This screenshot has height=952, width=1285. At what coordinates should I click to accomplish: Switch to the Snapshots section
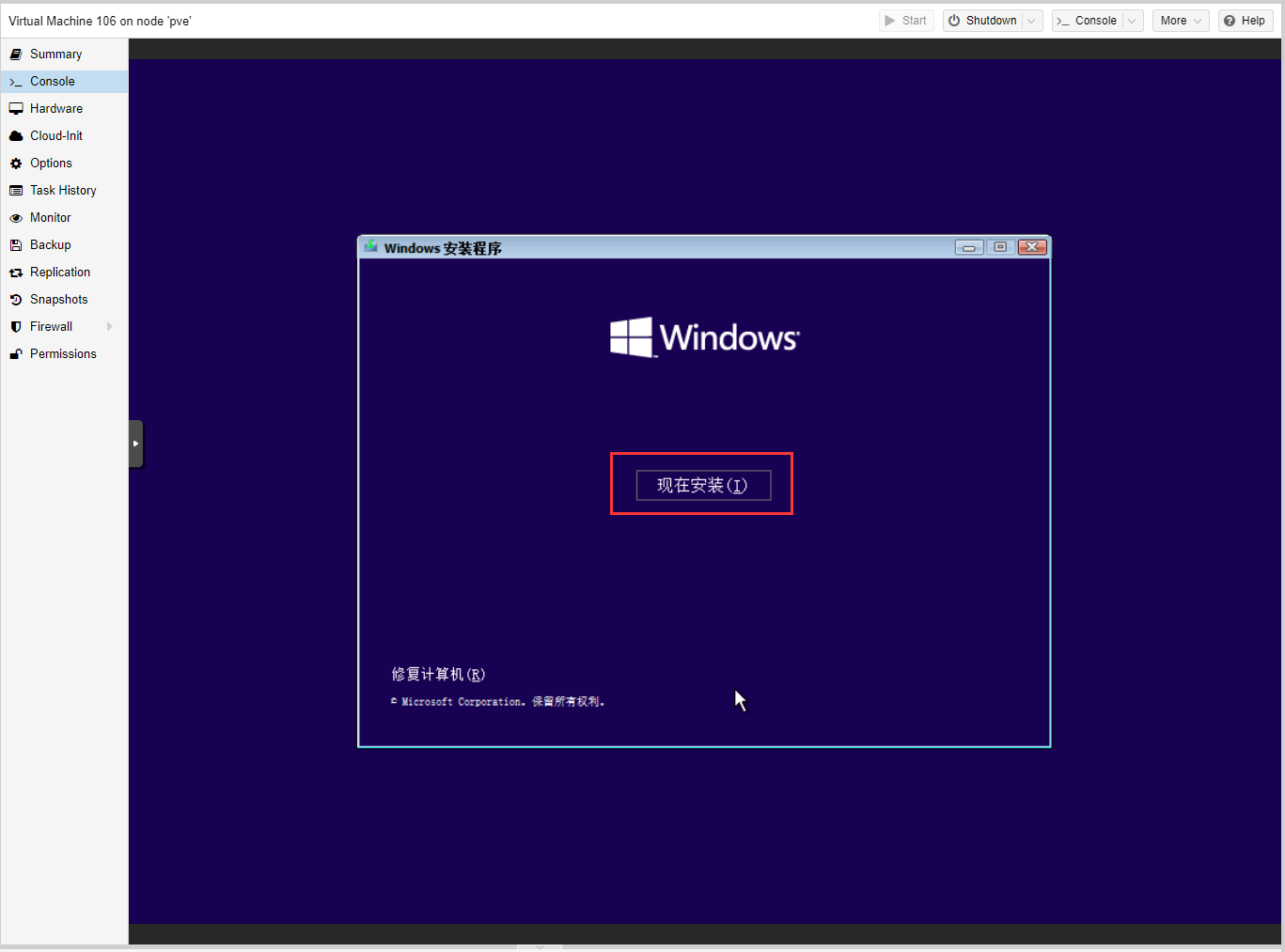pos(58,300)
